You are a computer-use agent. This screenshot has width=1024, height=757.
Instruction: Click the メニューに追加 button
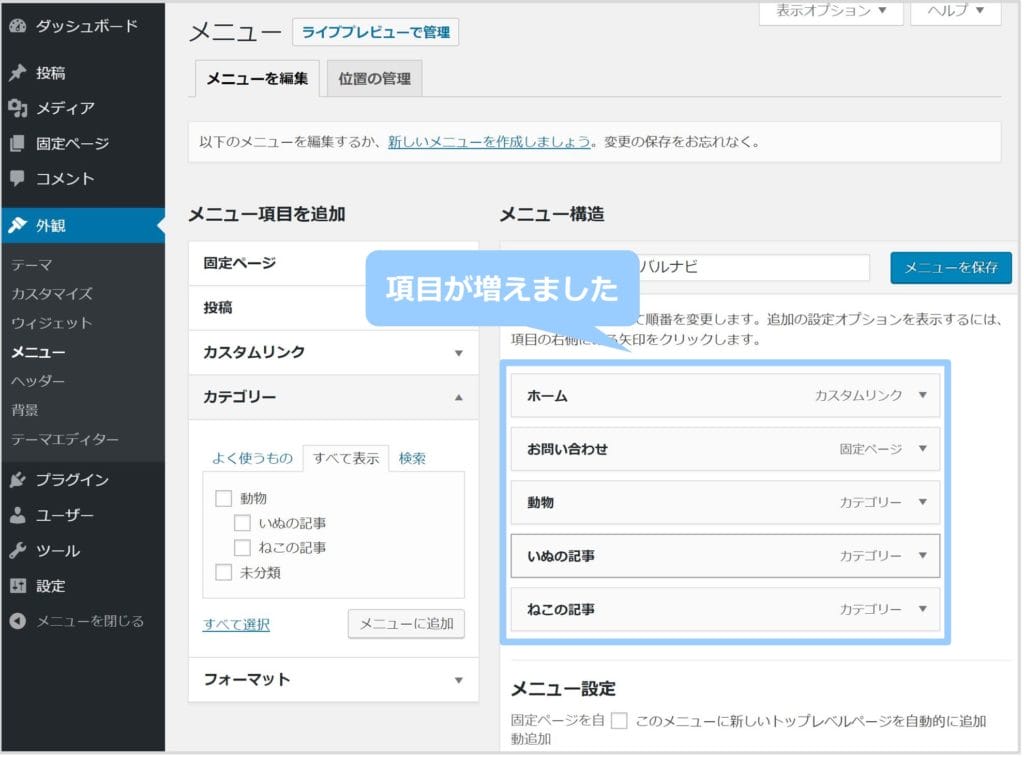click(406, 624)
